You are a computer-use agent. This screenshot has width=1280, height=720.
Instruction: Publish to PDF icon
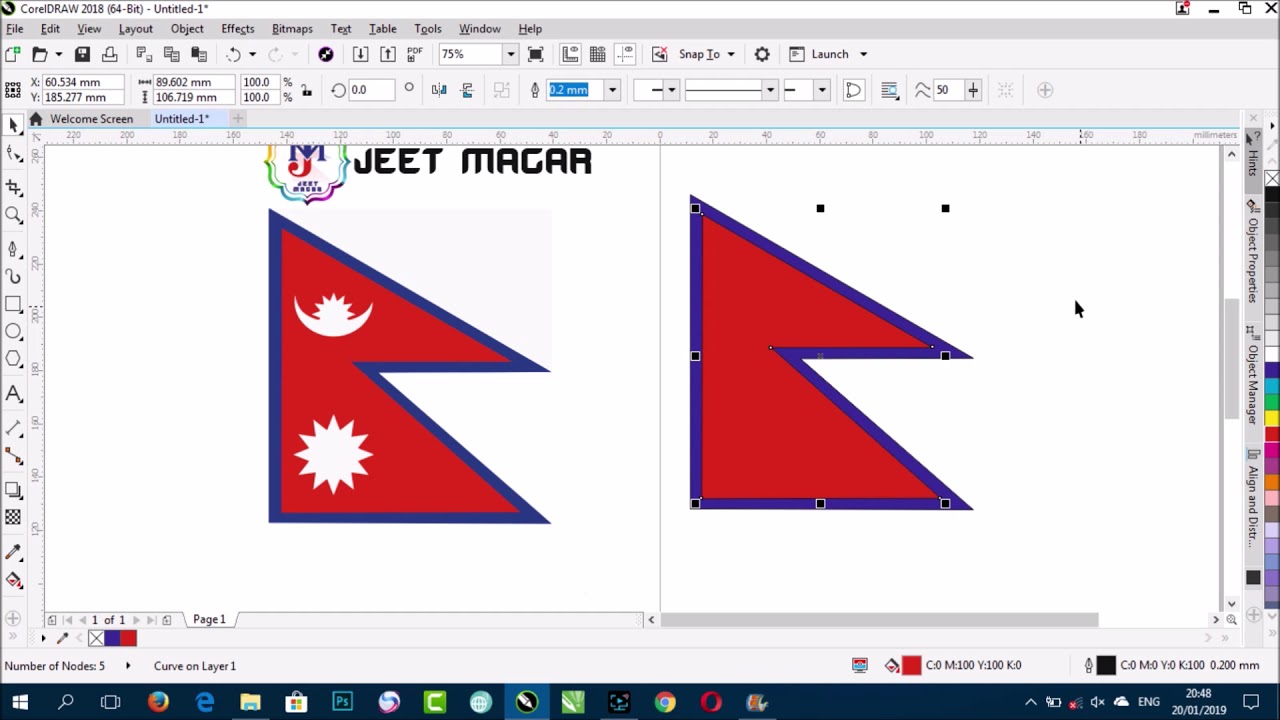pos(415,54)
